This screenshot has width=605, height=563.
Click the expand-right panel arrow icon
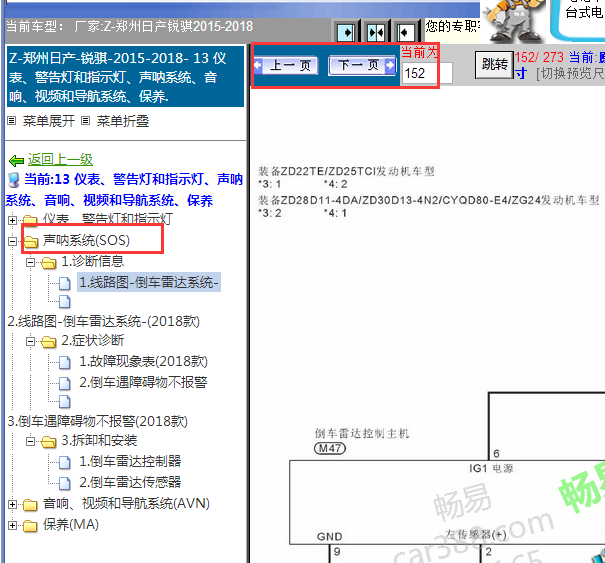coord(346,32)
